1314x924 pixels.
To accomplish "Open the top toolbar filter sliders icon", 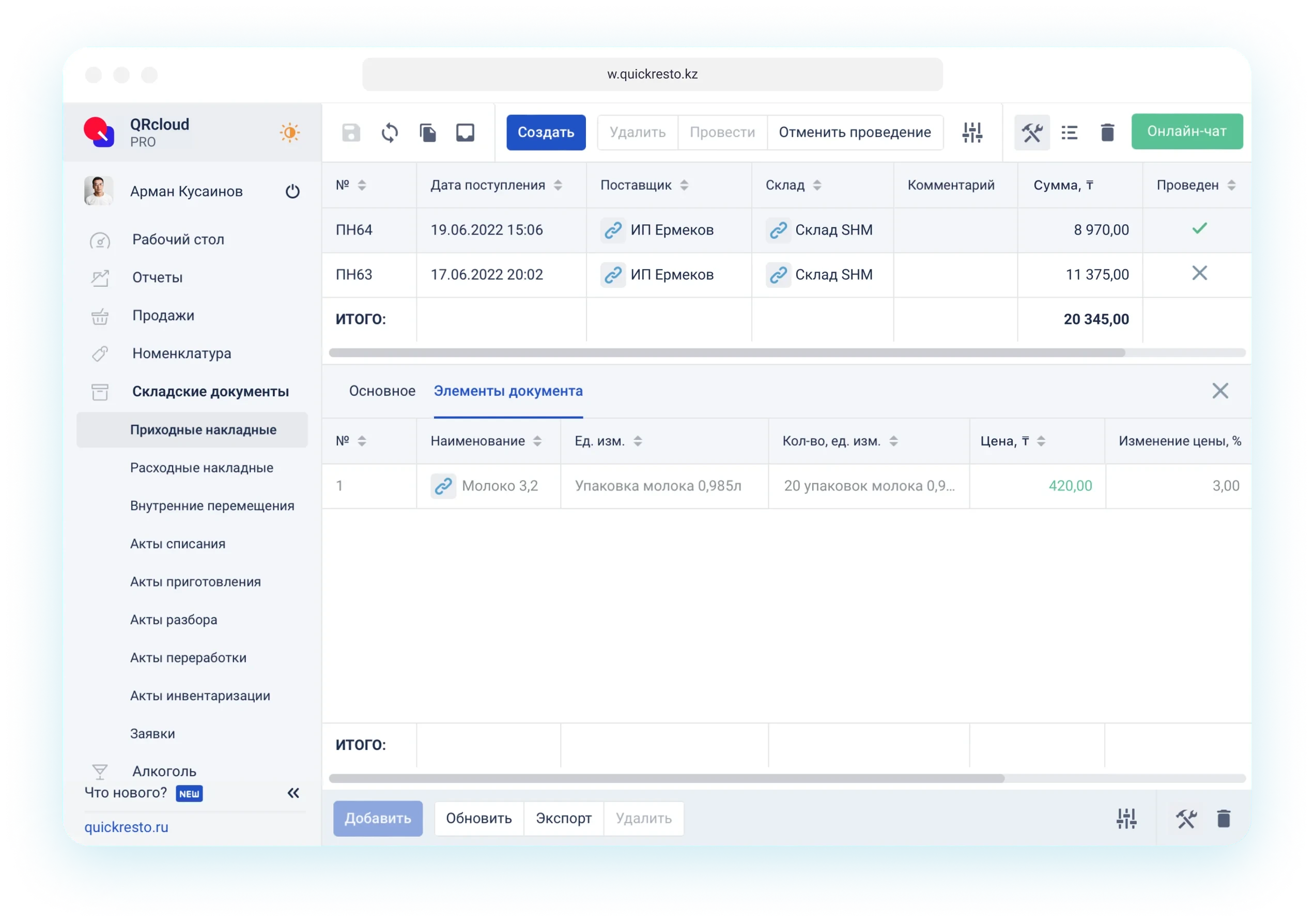I will coord(972,133).
